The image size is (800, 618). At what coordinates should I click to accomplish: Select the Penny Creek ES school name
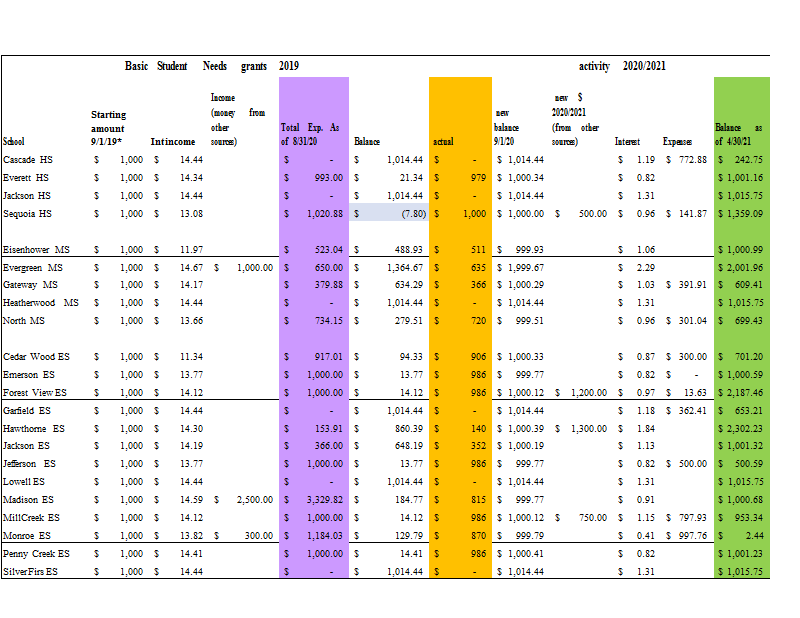click(36, 554)
